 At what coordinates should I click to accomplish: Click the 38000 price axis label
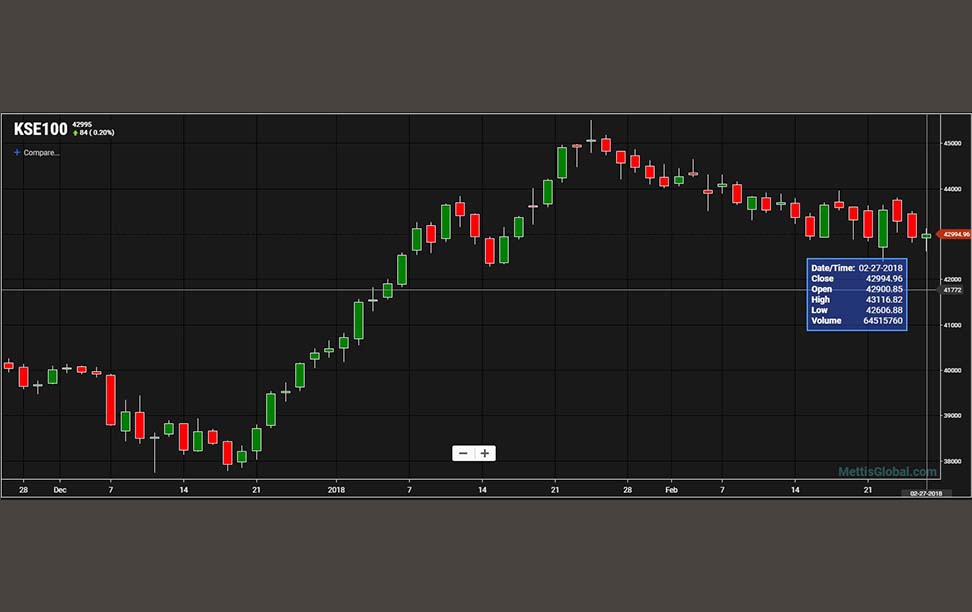[952, 461]
